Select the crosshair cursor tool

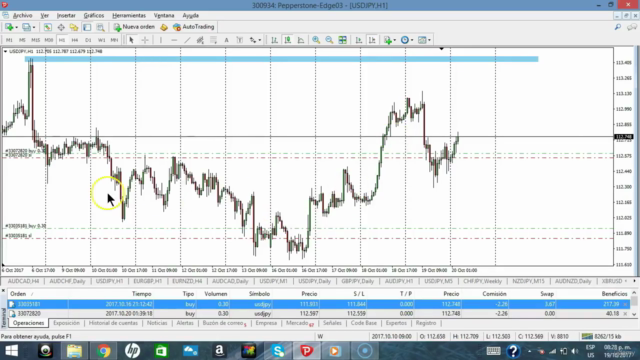click(x=145, y=40)
